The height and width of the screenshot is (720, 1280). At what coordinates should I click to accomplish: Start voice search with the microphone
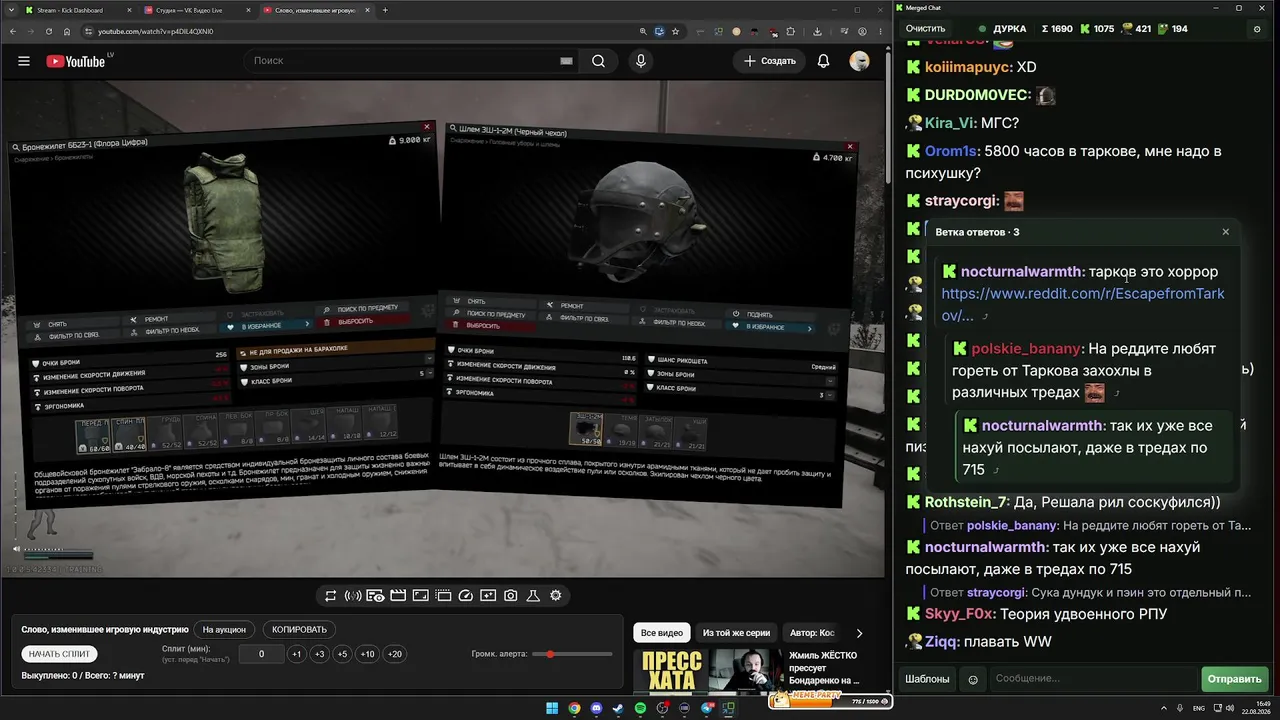641,61
